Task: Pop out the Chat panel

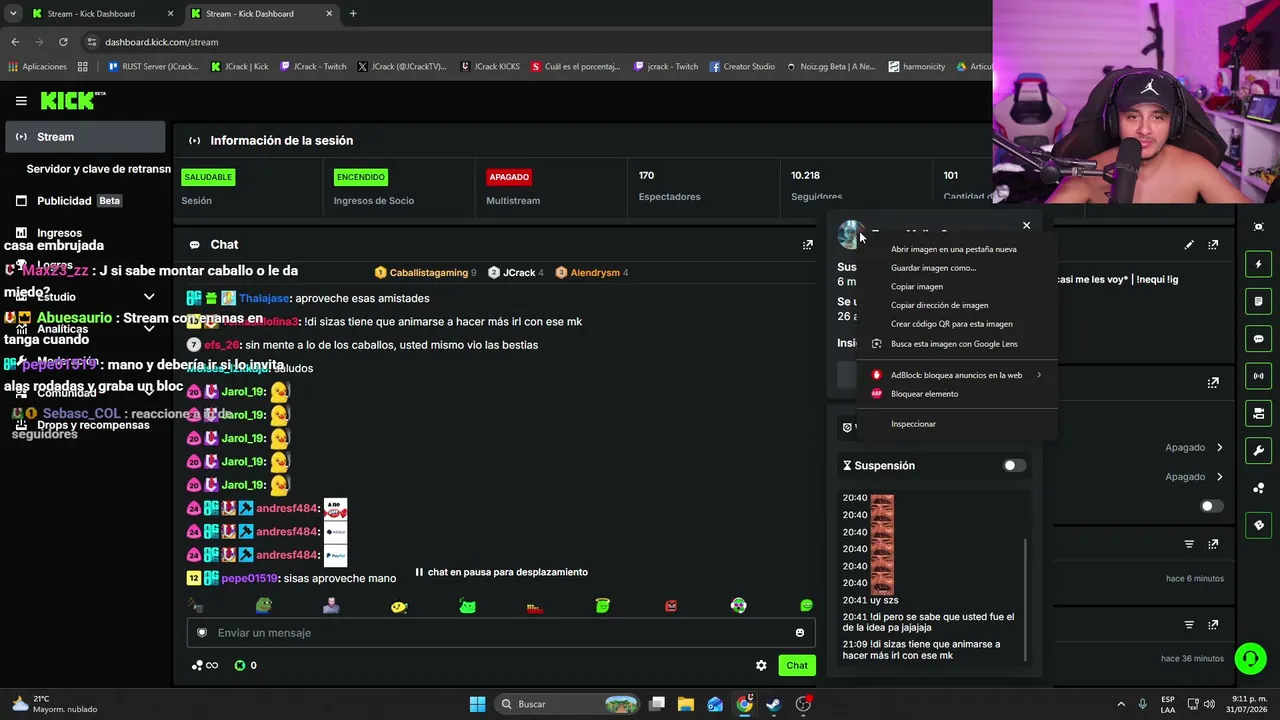Action: tap(808, 245)
